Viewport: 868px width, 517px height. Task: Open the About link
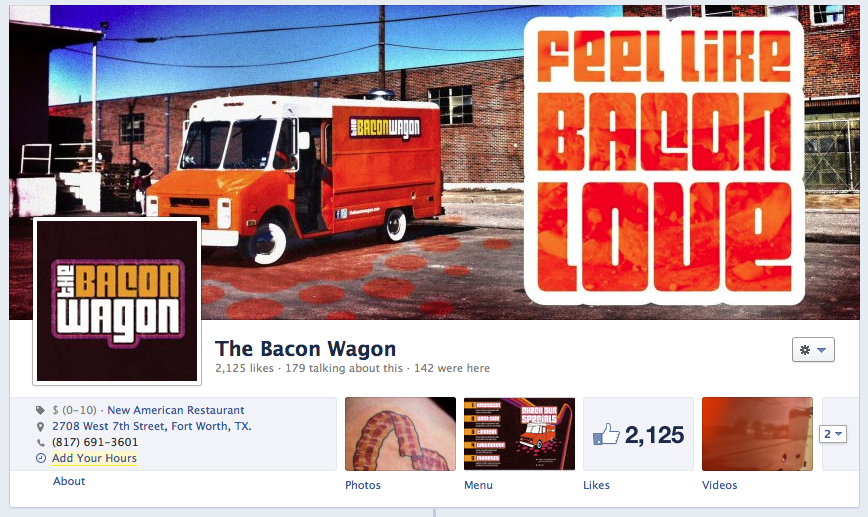(69, 481)
